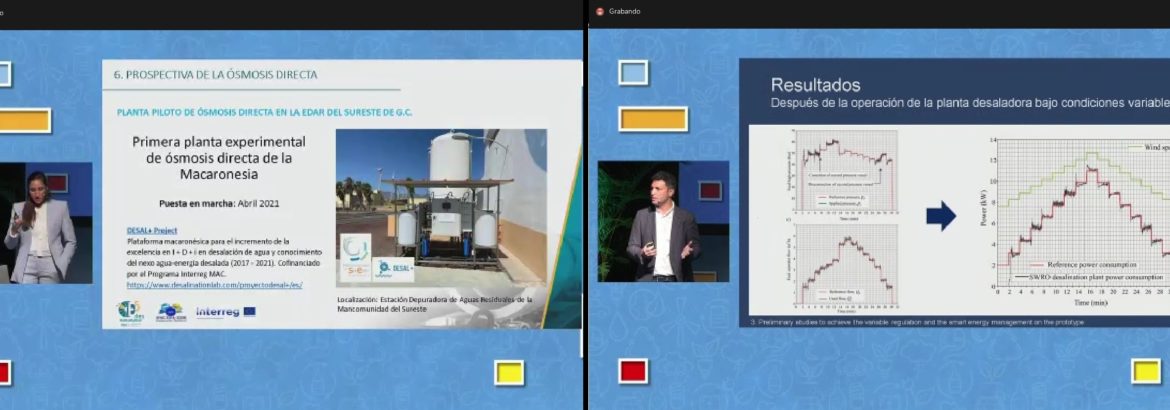Click the 'PLANTA PILOTO DE ÓSMOSIS DIRECTA' subtitle
1170x410 pixels.
(264, 112)
